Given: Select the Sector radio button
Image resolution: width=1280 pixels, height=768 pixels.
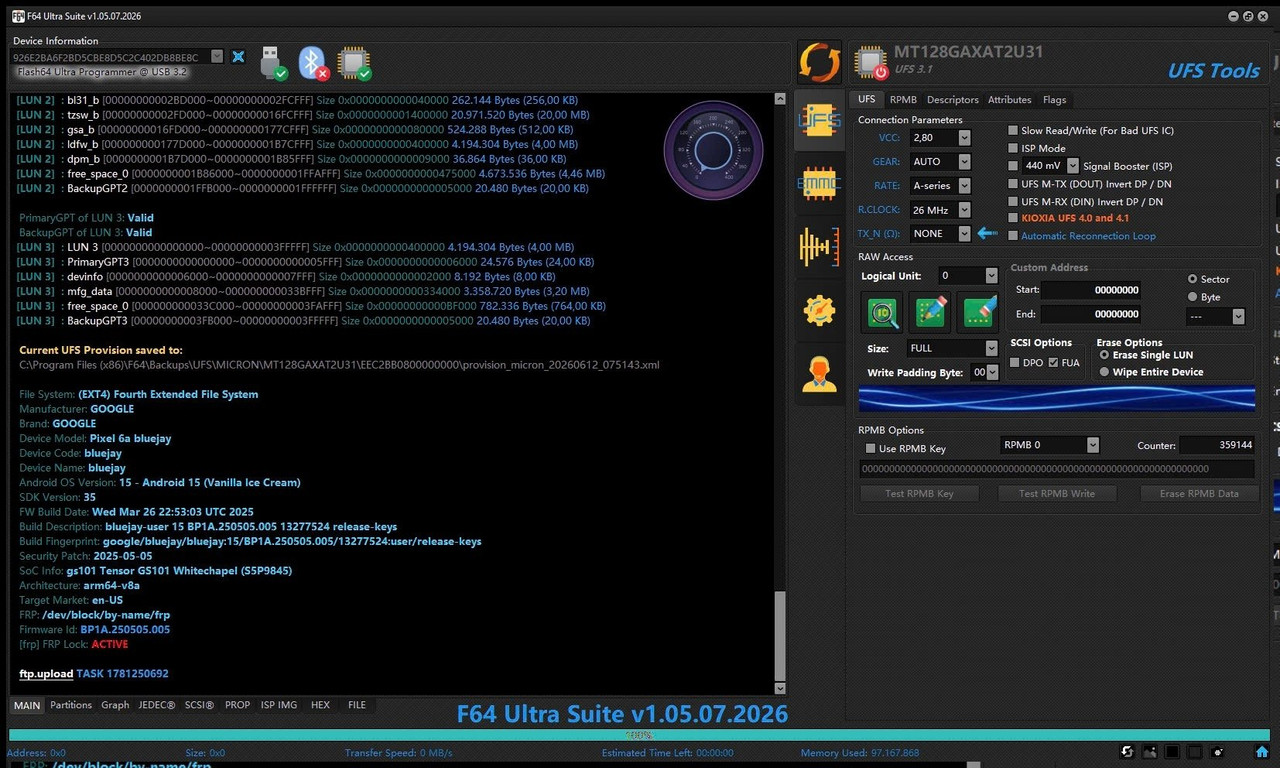Looking at the screenshot, I should coord(1192,279).
